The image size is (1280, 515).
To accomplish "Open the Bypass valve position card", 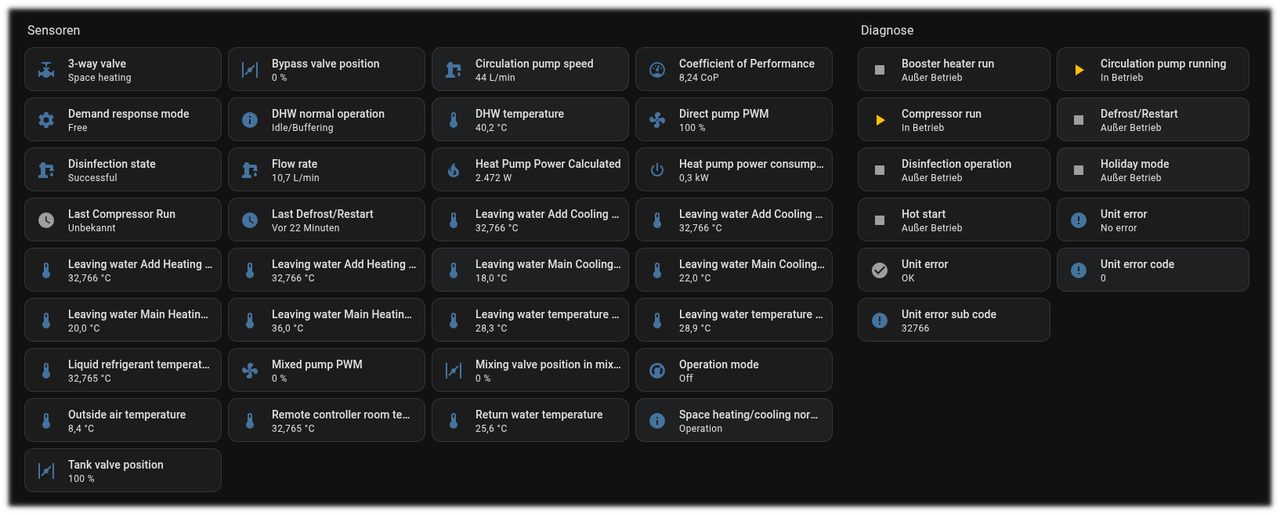I will point(326,70).
